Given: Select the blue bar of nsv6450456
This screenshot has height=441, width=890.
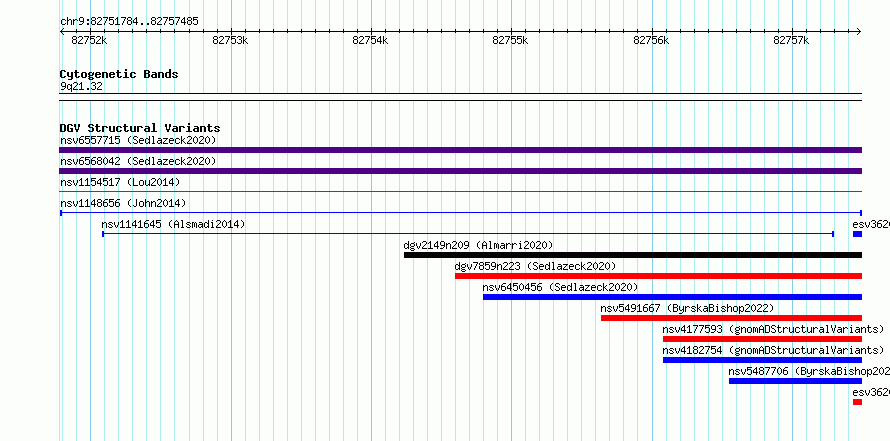Looking at the screenshot, I should (672, 297).
